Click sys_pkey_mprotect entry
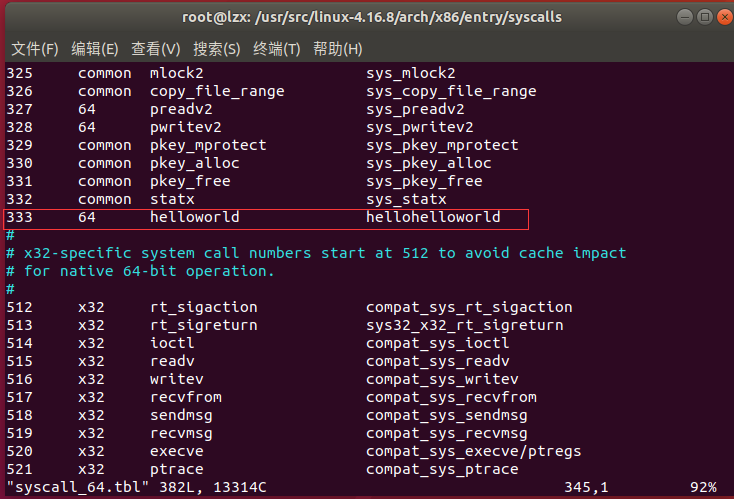Image resolution: width=734 pixels, height=499 pixels. [442, 145]
